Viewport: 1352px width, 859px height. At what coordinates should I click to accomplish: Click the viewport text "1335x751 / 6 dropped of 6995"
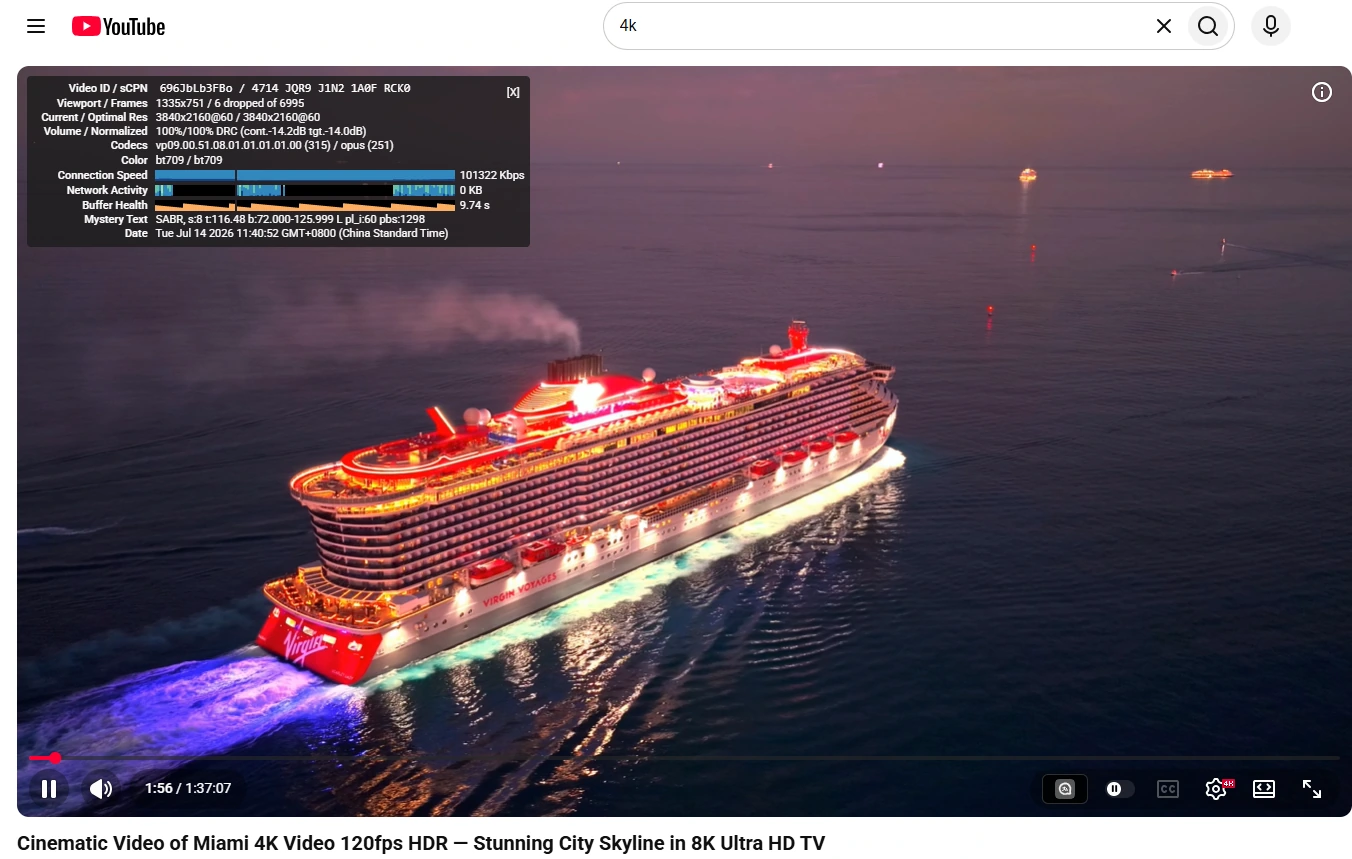[x=230, y=103]
